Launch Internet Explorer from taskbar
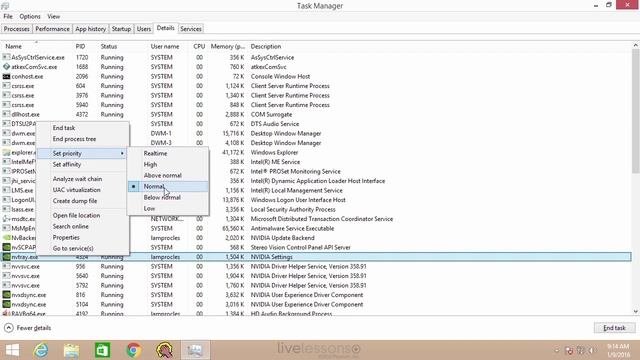The height and width of the screenshot is (360, 640). click(41, 350)
